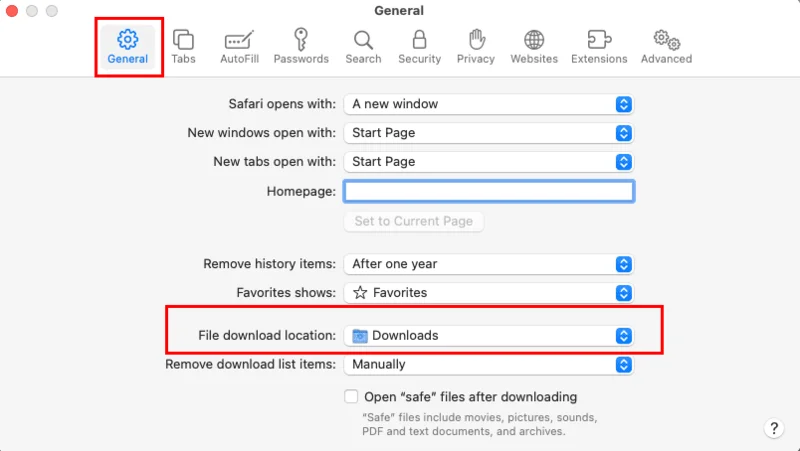Open the AutoFill preferences pane
Viewport: 800px width, 451px height.
tap(239, 46)
